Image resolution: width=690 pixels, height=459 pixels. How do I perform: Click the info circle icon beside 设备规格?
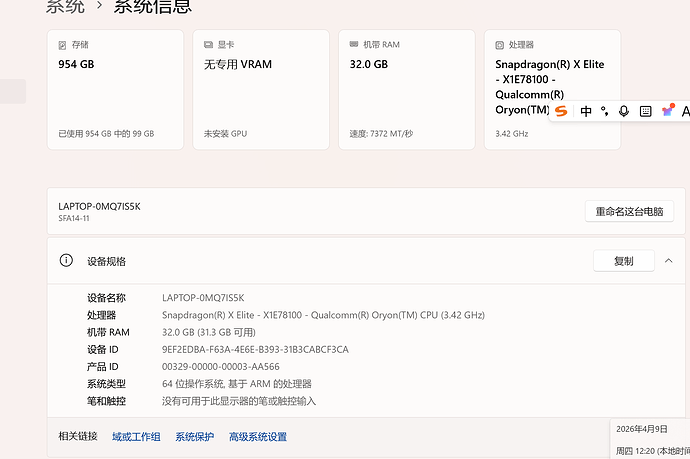[66, 261]
